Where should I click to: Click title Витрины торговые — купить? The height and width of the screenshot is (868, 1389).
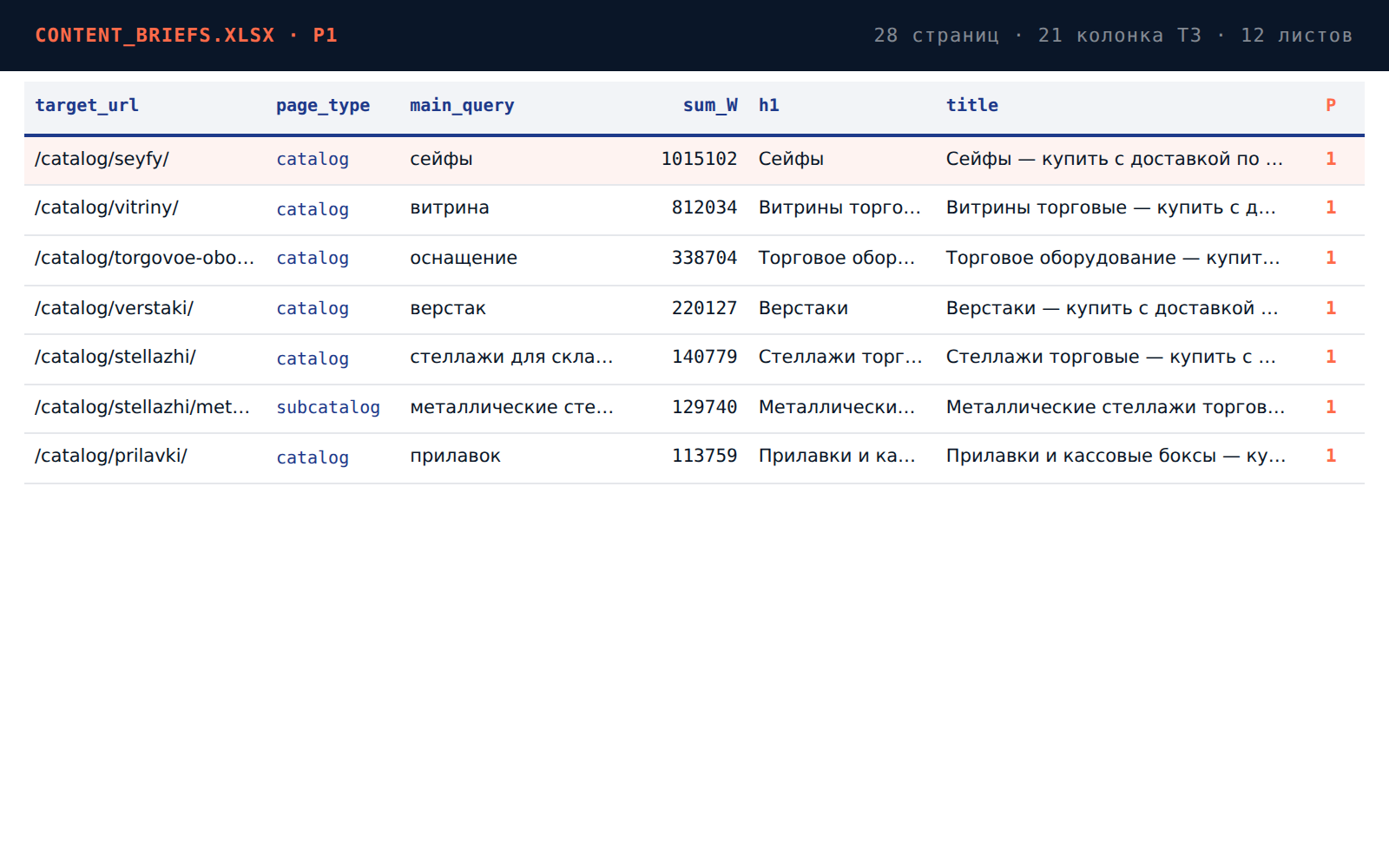coord(1111,207)
